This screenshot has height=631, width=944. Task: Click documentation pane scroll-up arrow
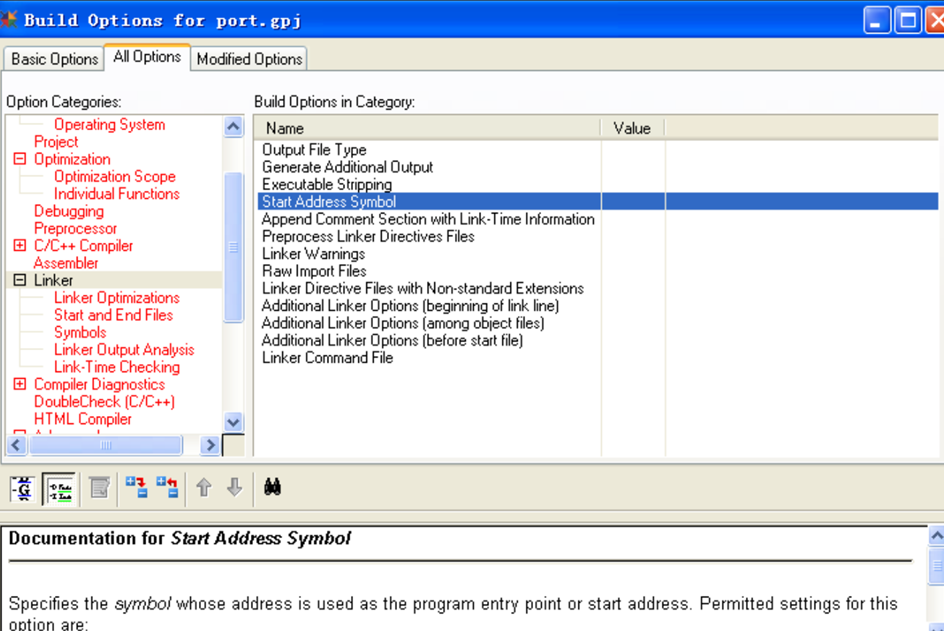click(936, 535)
